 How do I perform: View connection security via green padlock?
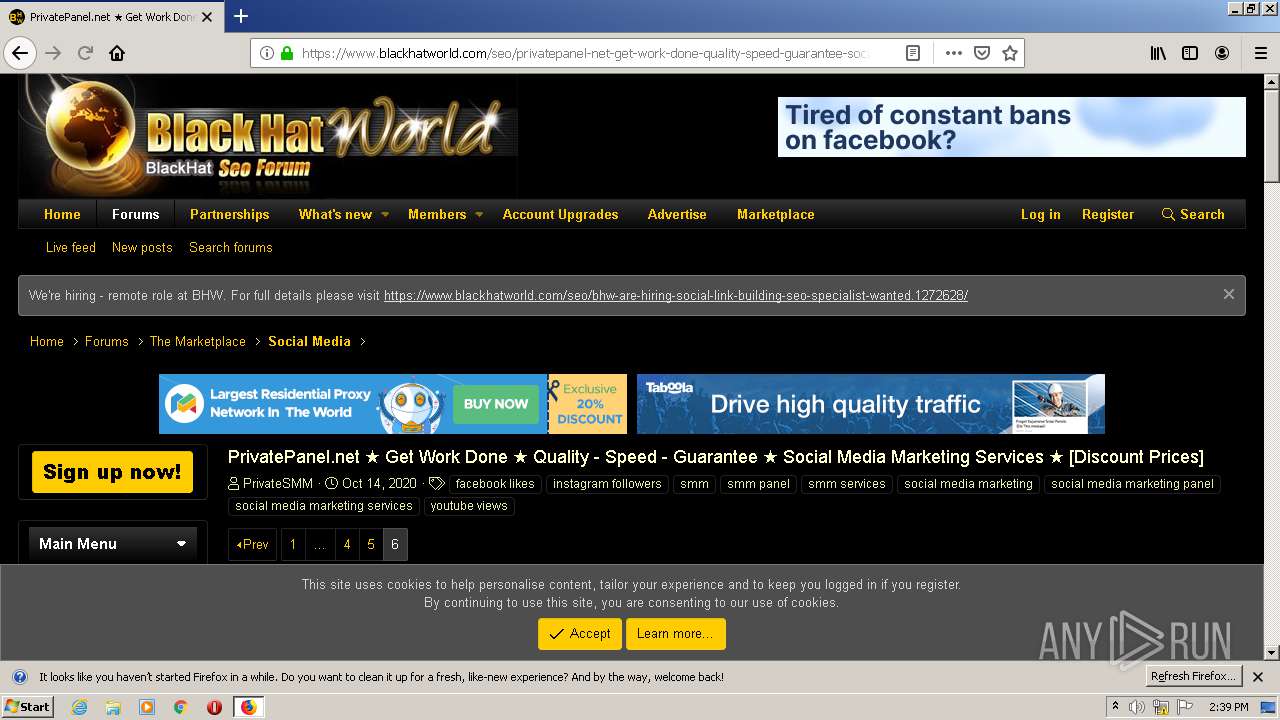(x=287, y=53)
